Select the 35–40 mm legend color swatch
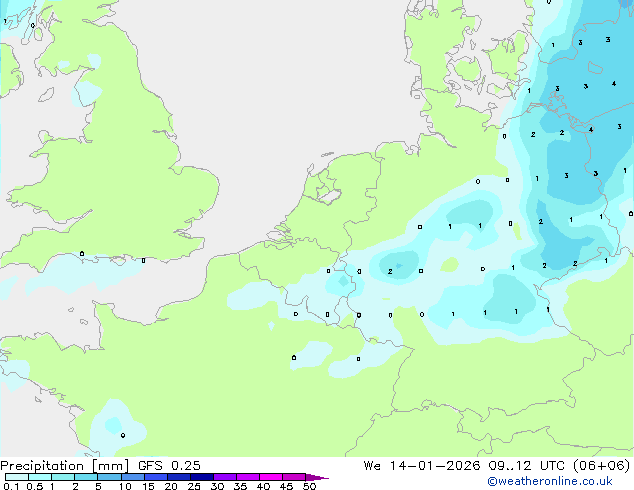 point(247,477)
